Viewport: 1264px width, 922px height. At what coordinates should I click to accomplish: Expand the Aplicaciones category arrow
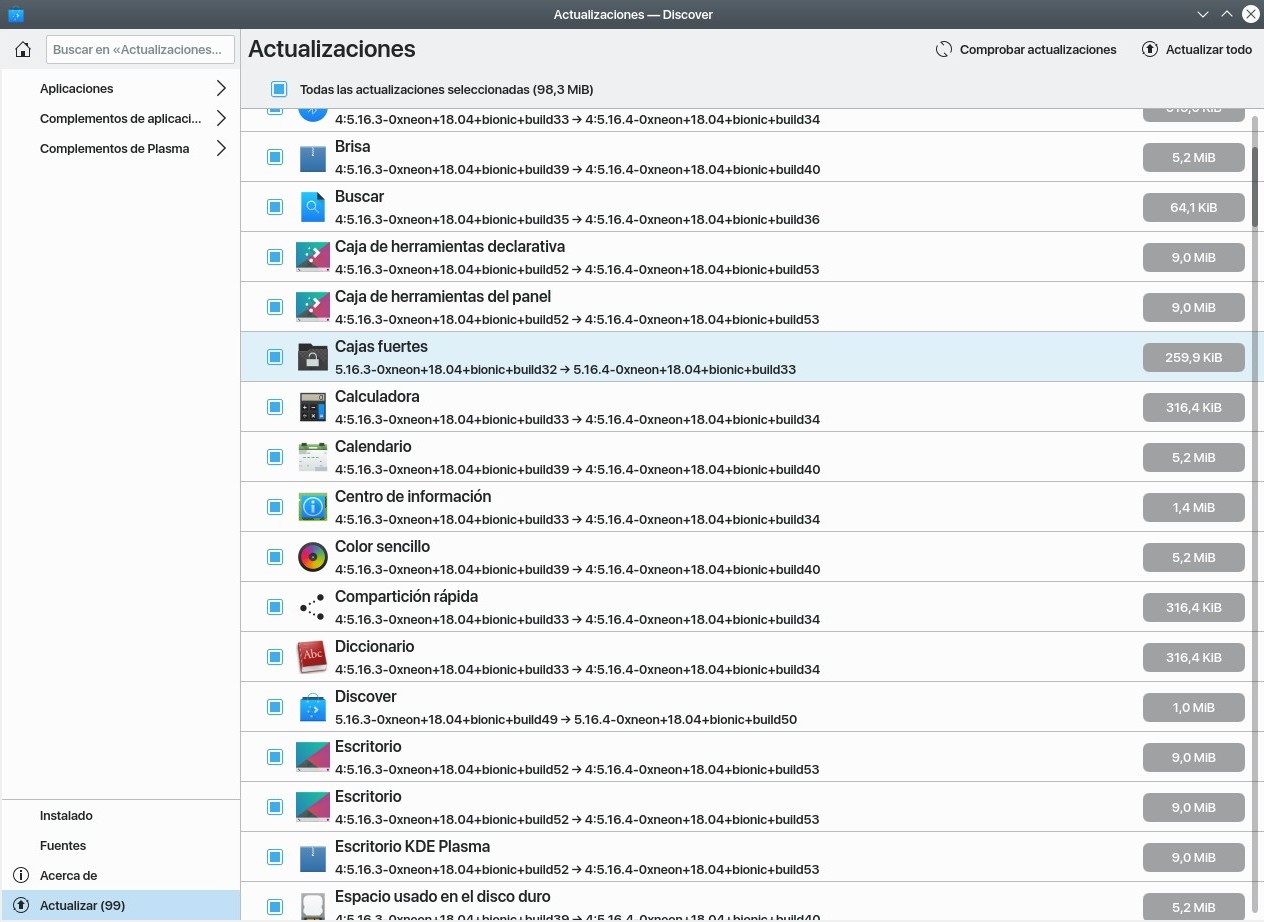point(221,88)
